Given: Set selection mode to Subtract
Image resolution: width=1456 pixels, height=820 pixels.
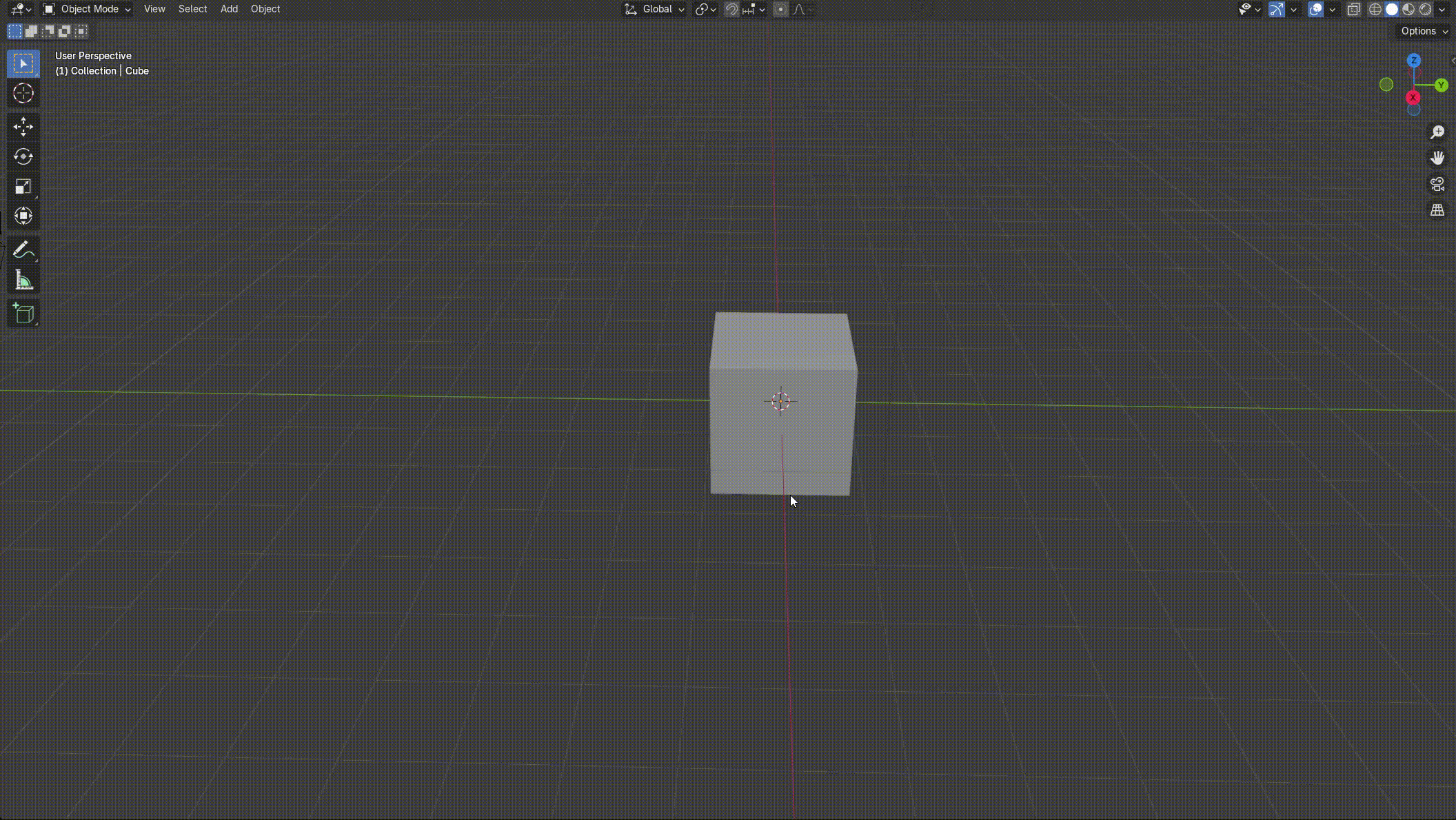Looking at the screenshot, I should tap(48, 31).
